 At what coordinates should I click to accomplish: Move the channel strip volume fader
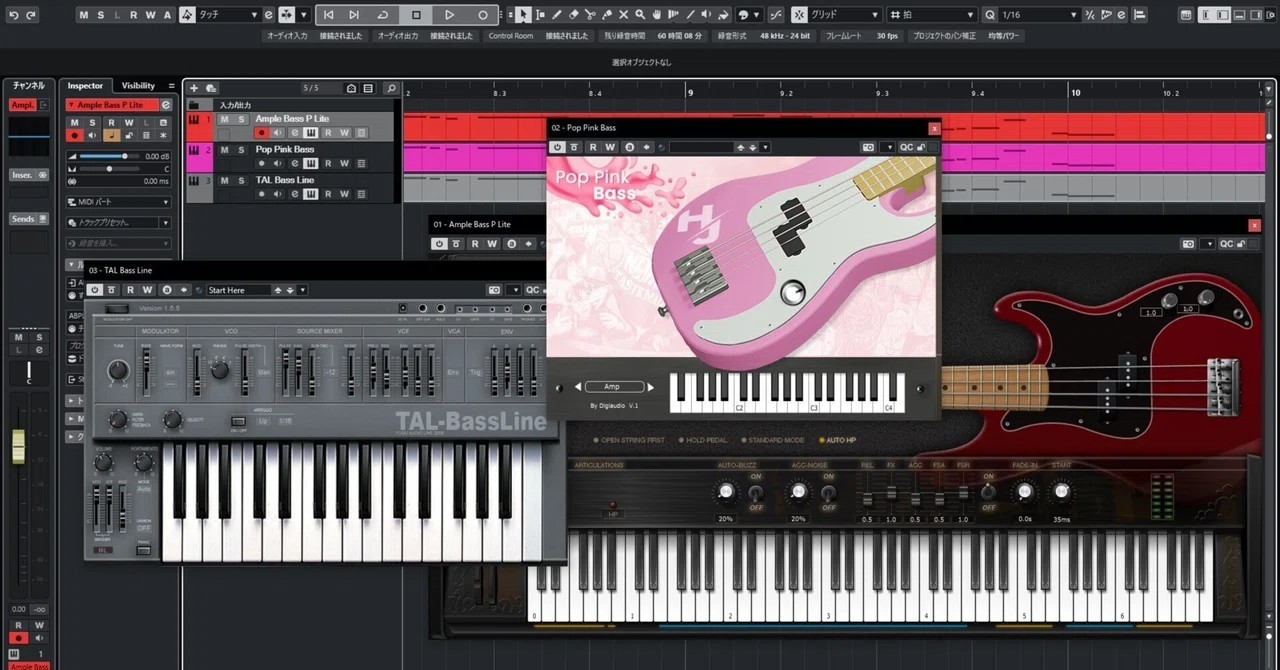[x=18, y=446]
